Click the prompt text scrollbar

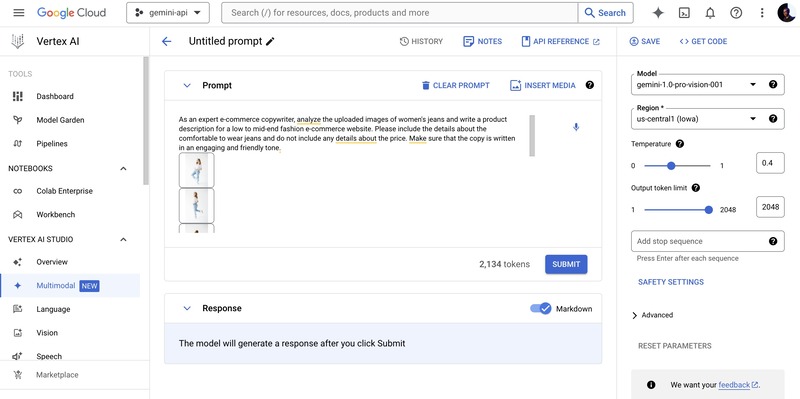pyautogui.click(x=532, y=135)
